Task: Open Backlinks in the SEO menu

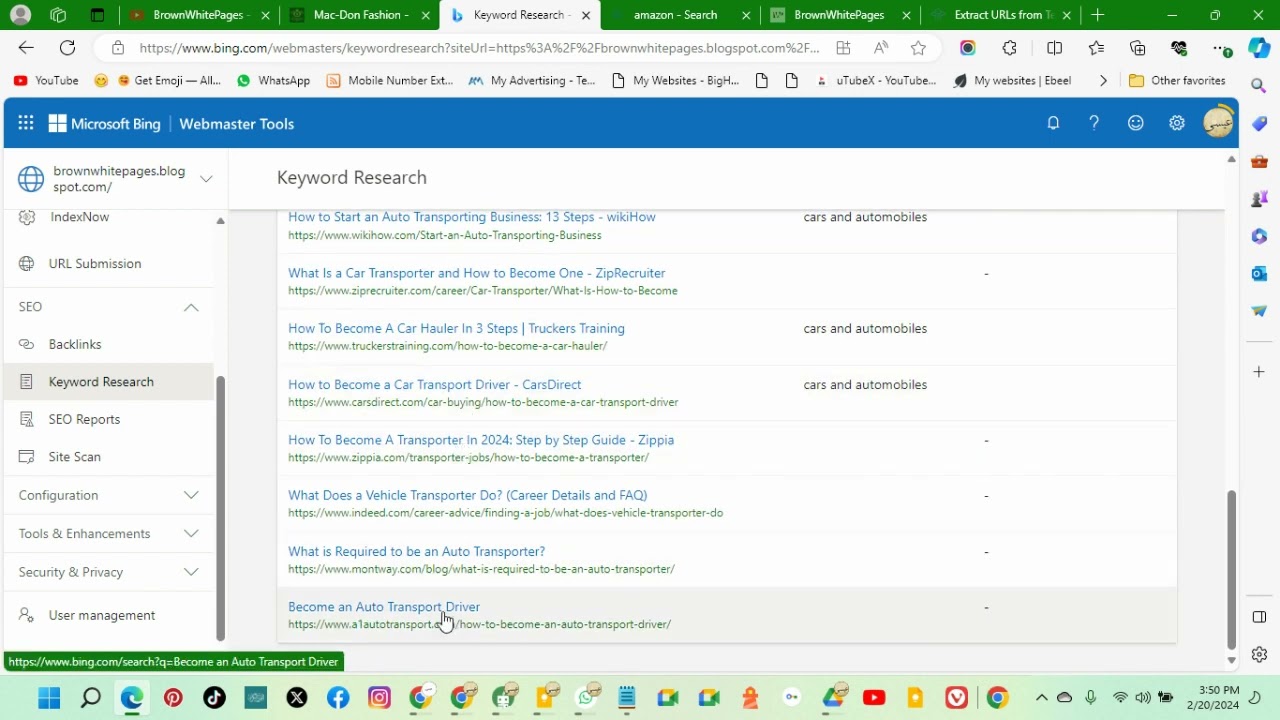Action: [x=75, y=344]
